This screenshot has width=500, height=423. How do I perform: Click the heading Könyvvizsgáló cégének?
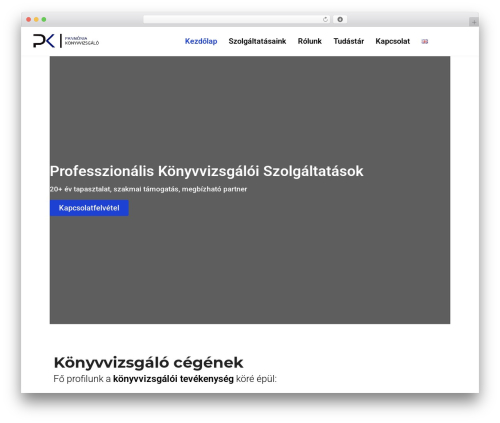[x=148, y=363]
